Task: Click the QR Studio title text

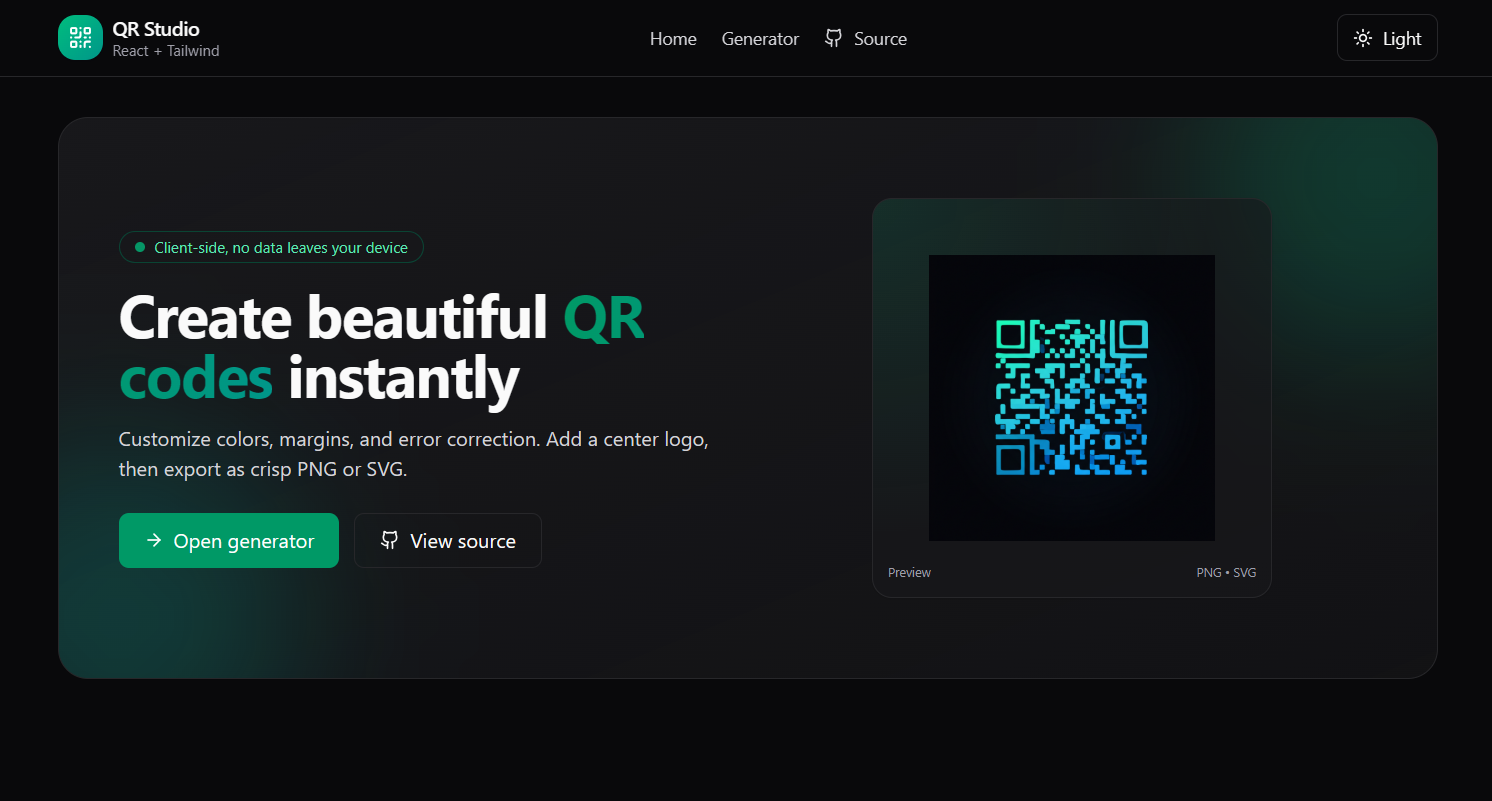Action: pos(156,29)
